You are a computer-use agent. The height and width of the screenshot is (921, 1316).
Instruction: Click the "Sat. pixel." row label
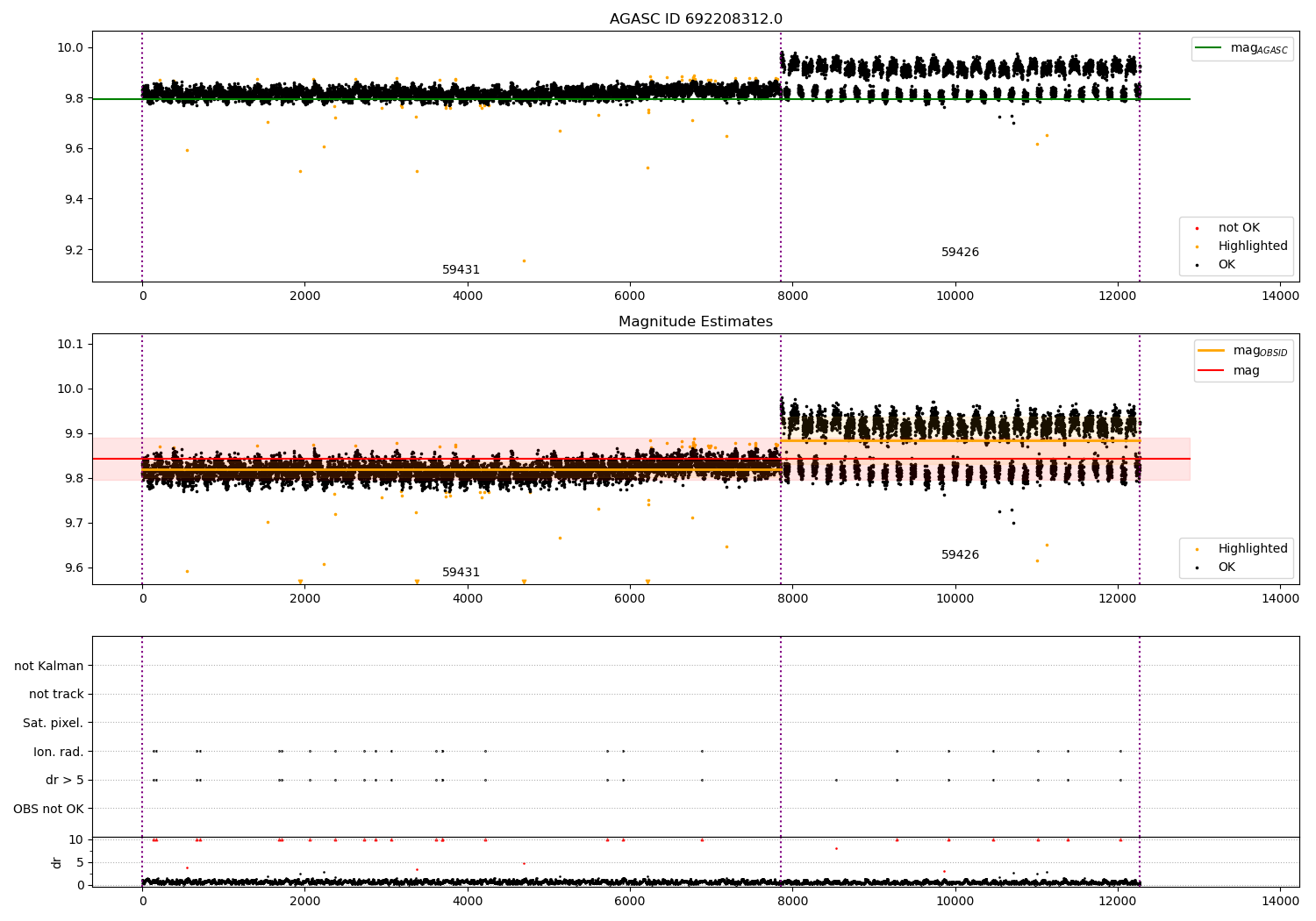pyautogui.click(x=54, y=723)
